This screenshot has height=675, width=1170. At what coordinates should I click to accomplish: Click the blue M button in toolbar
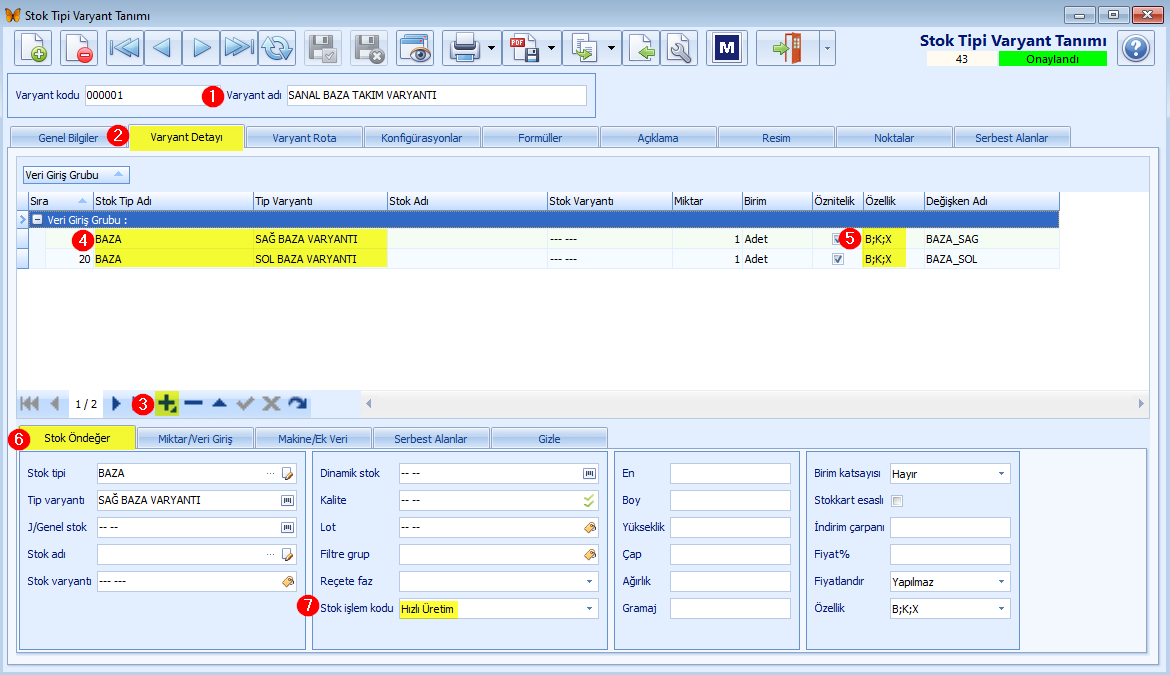pyautogui.click(x=727, y=48)
